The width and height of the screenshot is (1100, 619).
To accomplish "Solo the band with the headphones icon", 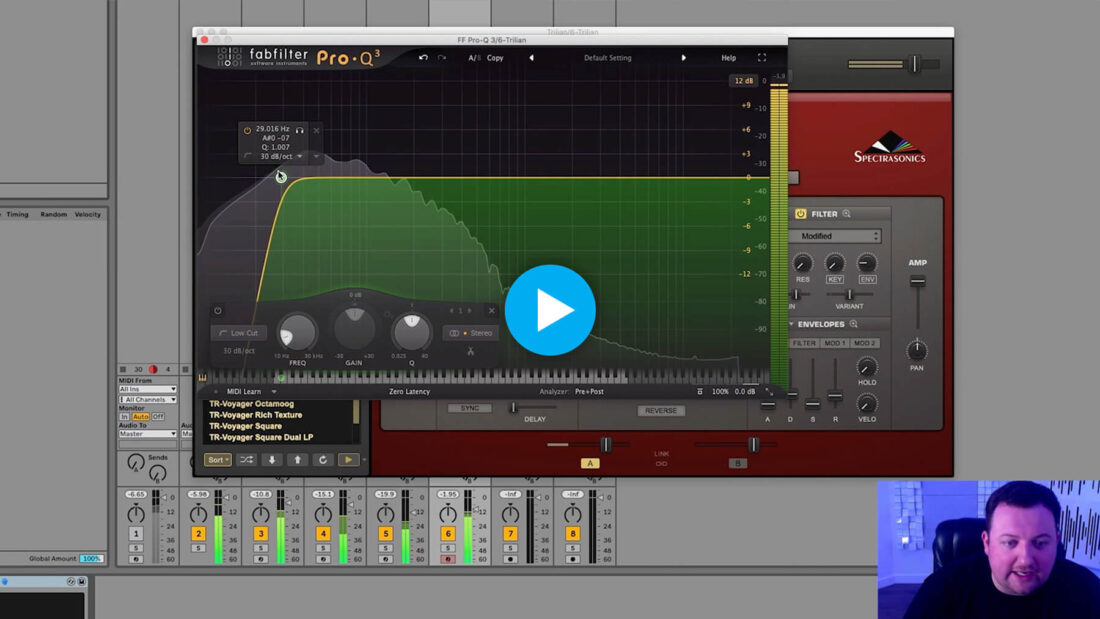I will coord(300,130).
